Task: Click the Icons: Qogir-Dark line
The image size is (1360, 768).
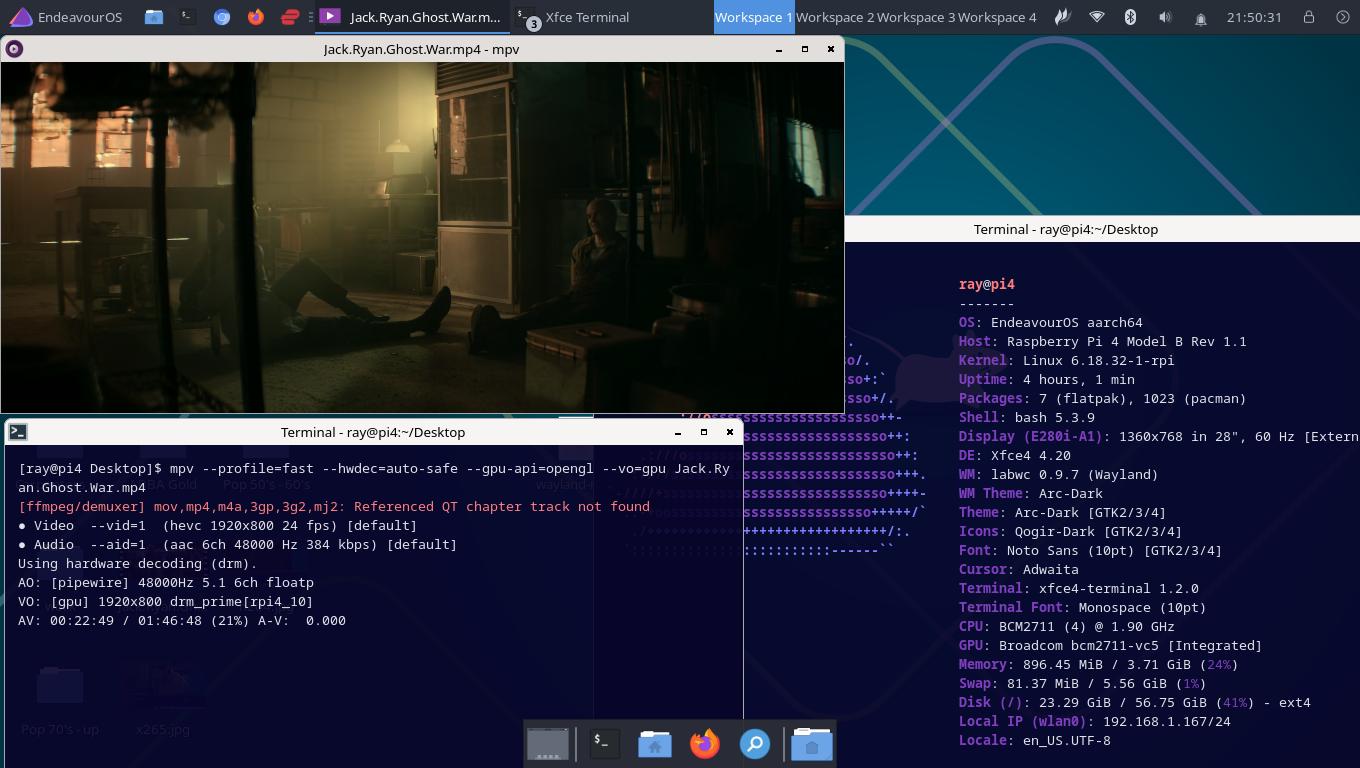Action: (1070, 531)
